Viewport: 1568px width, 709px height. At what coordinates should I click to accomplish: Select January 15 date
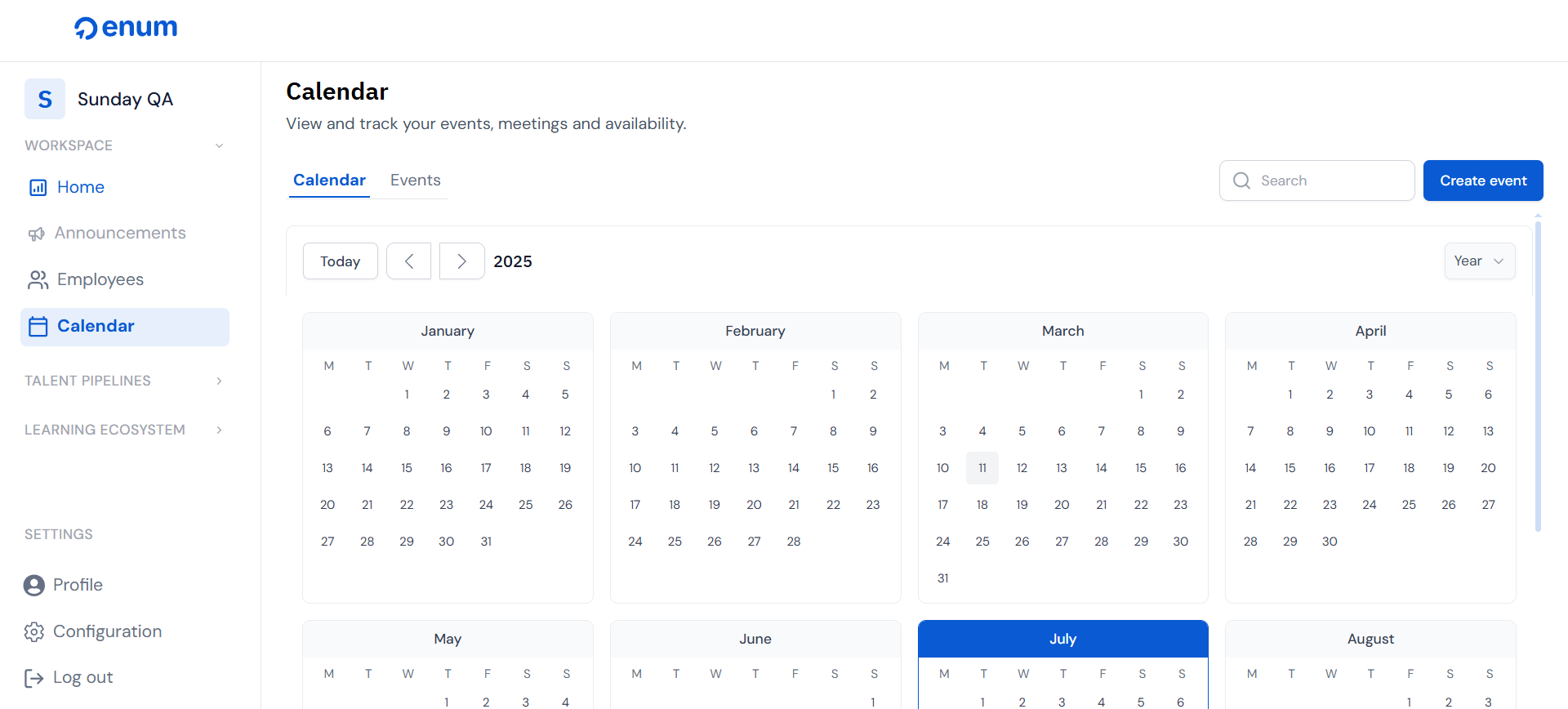tap(407, 468)
